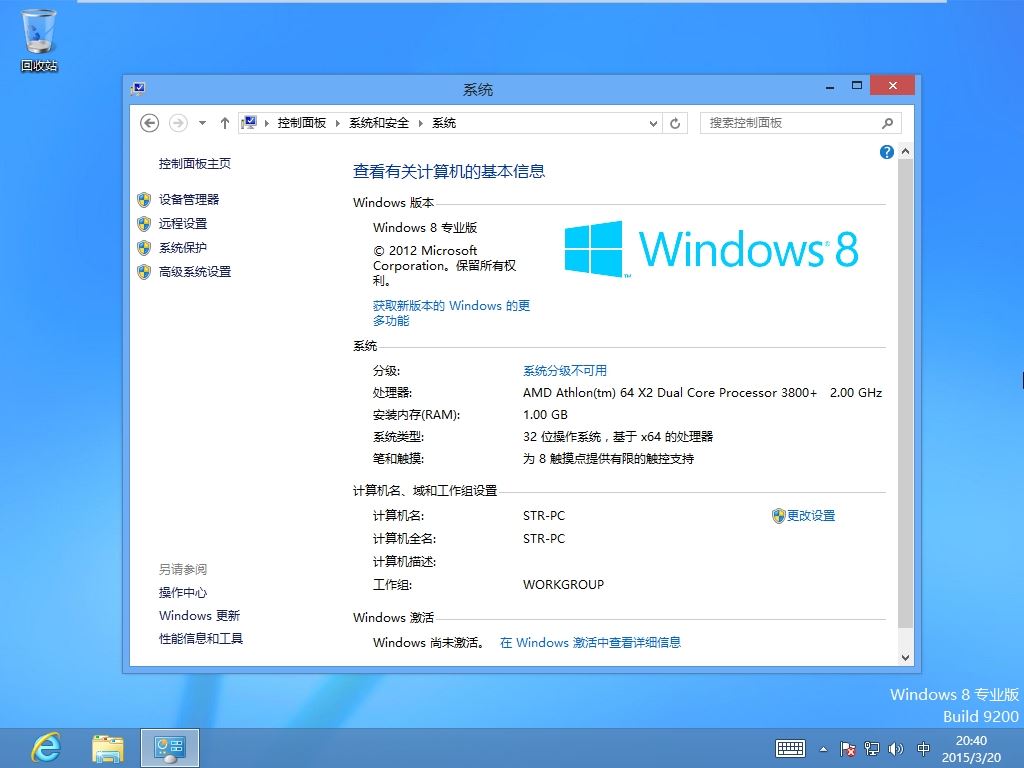This screenshot has height=768, width=1024.
Task: Open System protection link
Action: tap(183, 248)
